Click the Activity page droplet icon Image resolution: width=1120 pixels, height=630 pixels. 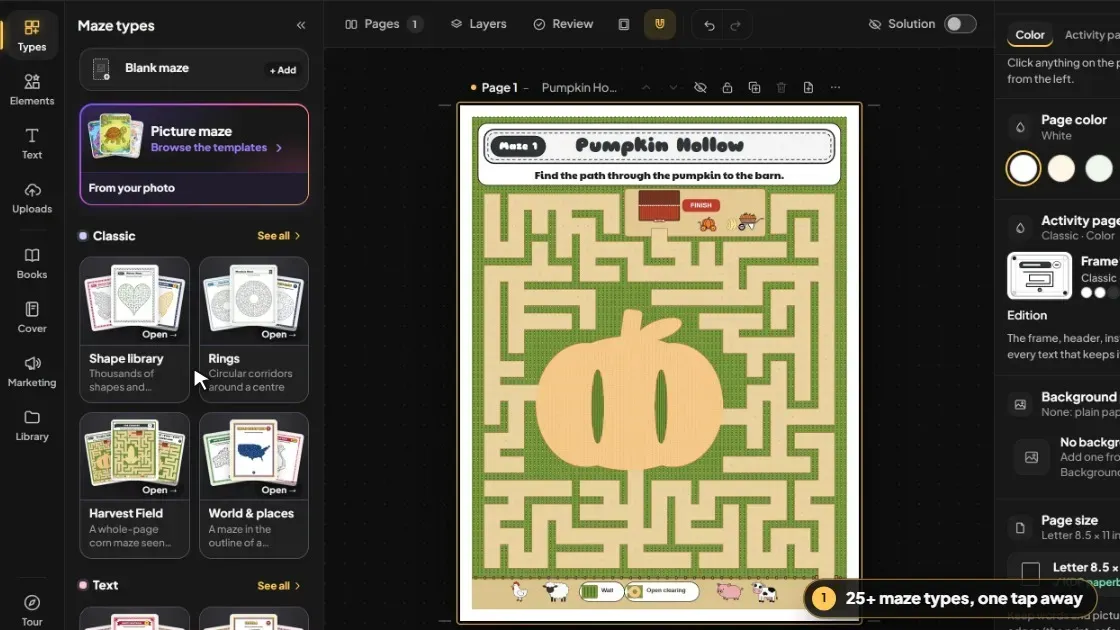point(1020,228)
